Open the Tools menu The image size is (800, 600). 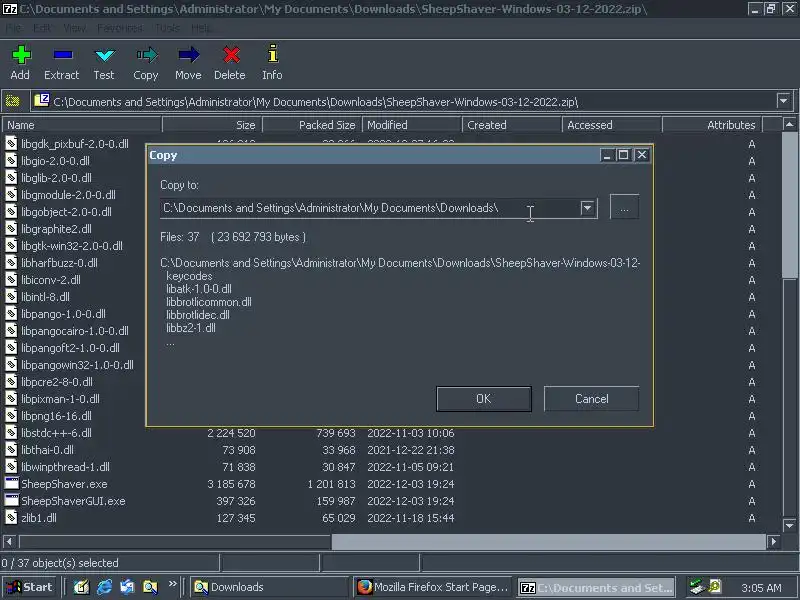[x=167, y=28]
